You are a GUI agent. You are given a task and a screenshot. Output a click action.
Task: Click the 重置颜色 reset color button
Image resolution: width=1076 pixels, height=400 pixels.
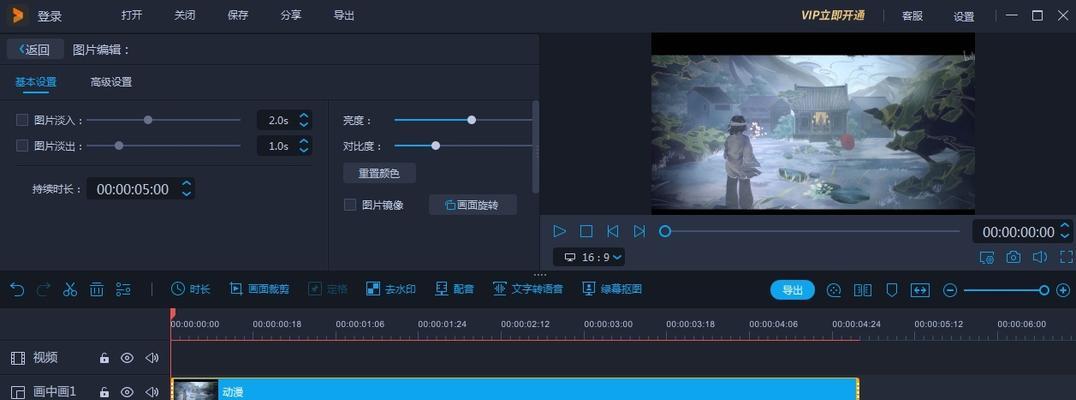pyautogui.click(x=379, y=173)
